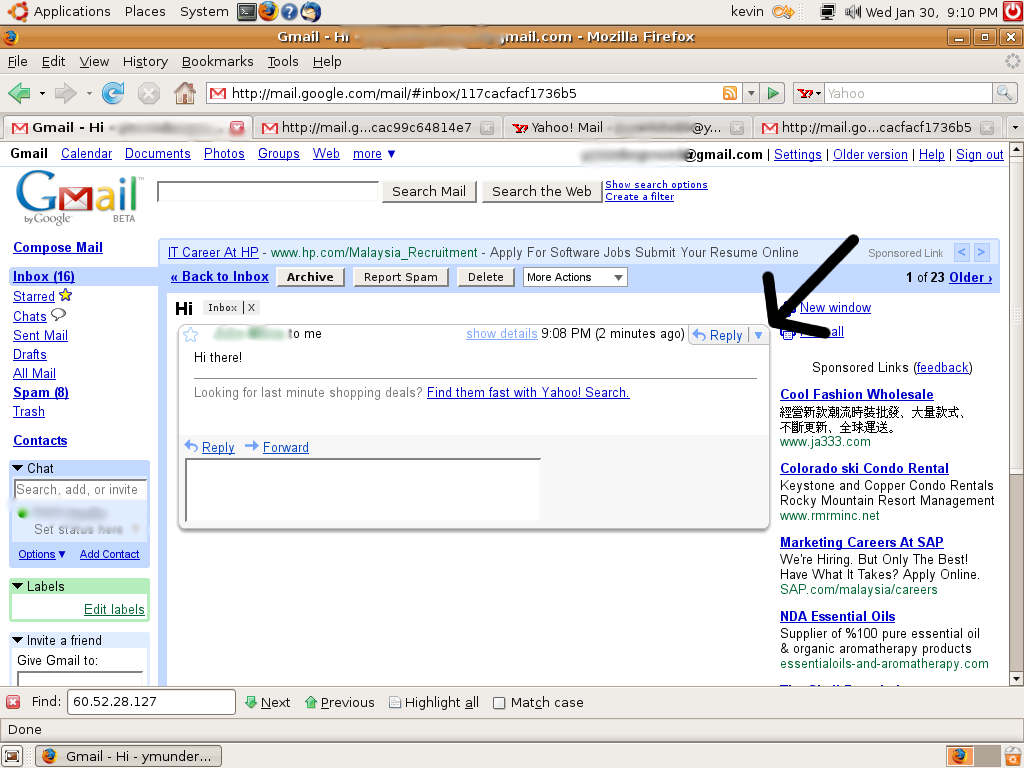Open the File menu
Image resolution: width=1024 pixels, height=768 pixels.
pyautogui.click(x=18, y=61)
